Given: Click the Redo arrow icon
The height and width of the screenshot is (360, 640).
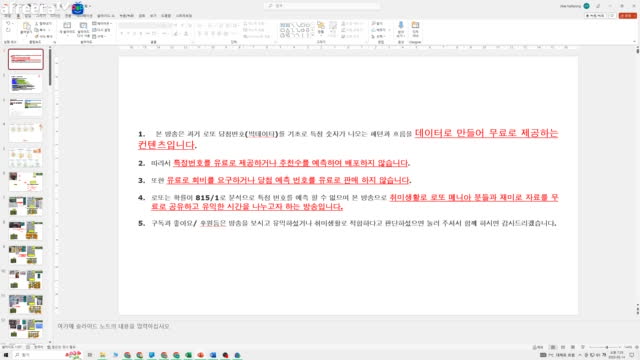Looking at the screenshot, I should coord(8,30).
